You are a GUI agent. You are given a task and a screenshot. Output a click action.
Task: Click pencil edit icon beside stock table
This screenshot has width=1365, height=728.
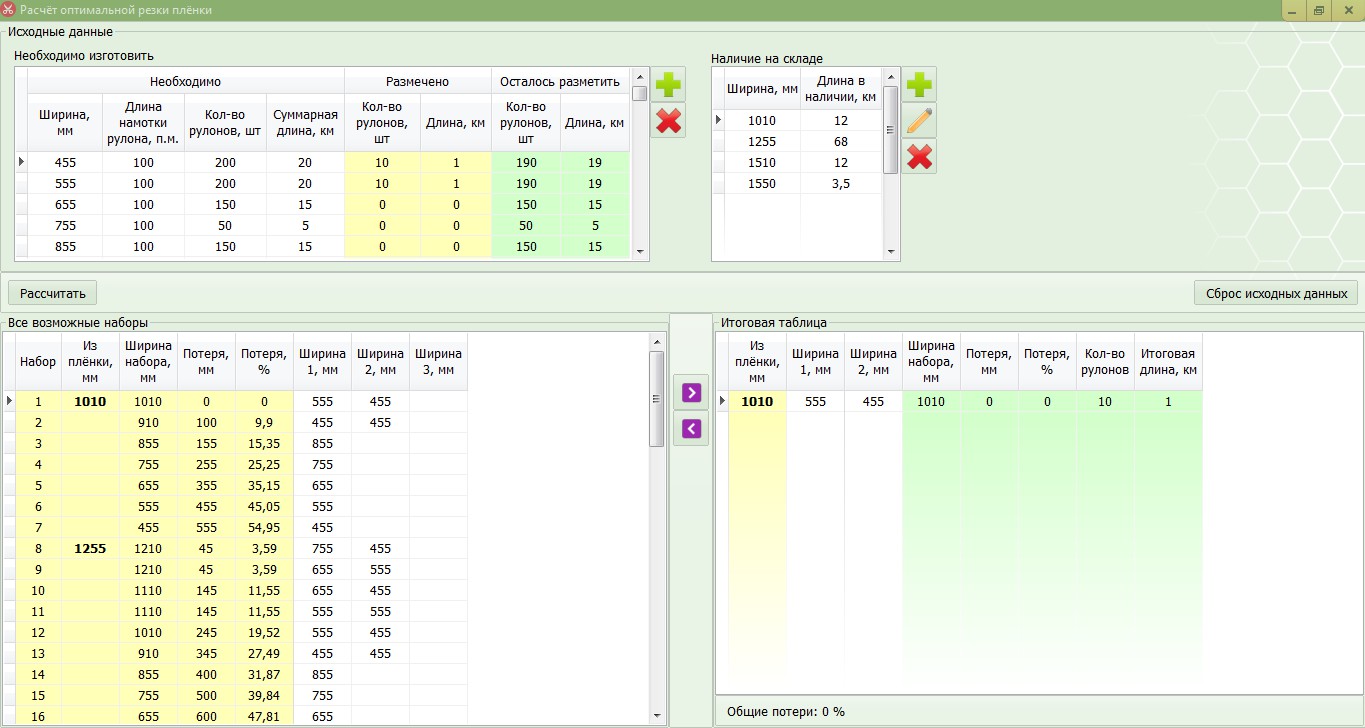[919, 121]
